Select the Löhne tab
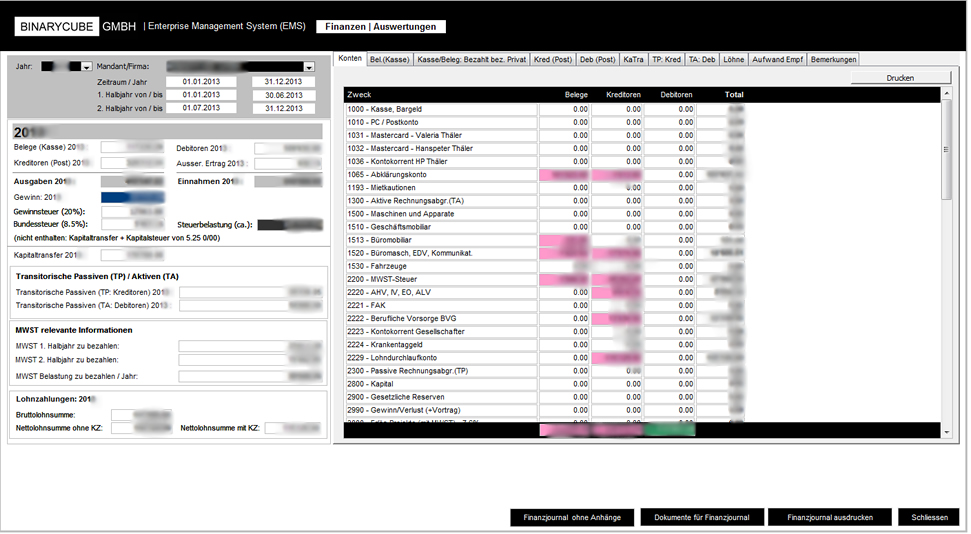 (x=733, y=59)
